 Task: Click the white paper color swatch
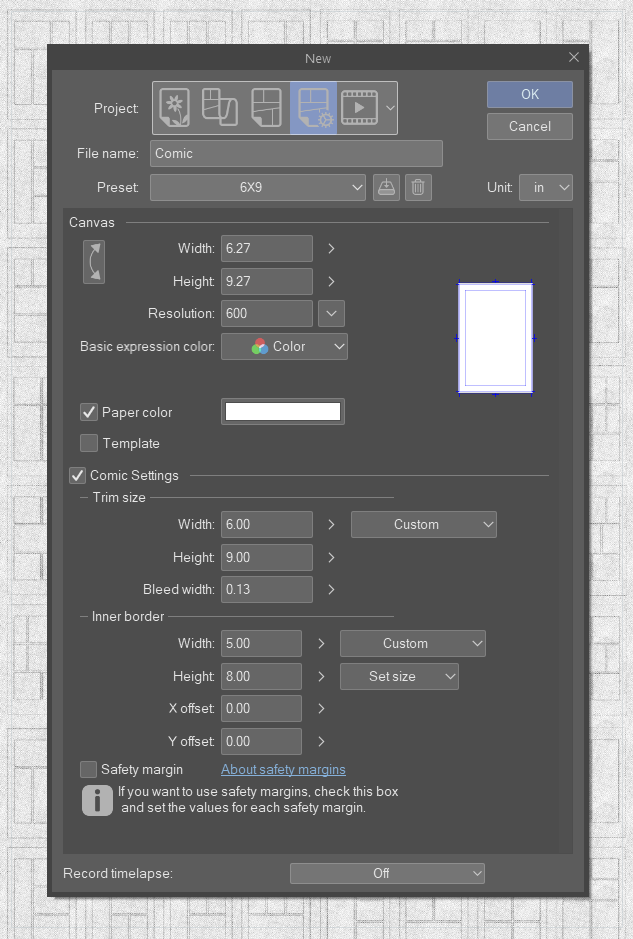tap(283, 412)
